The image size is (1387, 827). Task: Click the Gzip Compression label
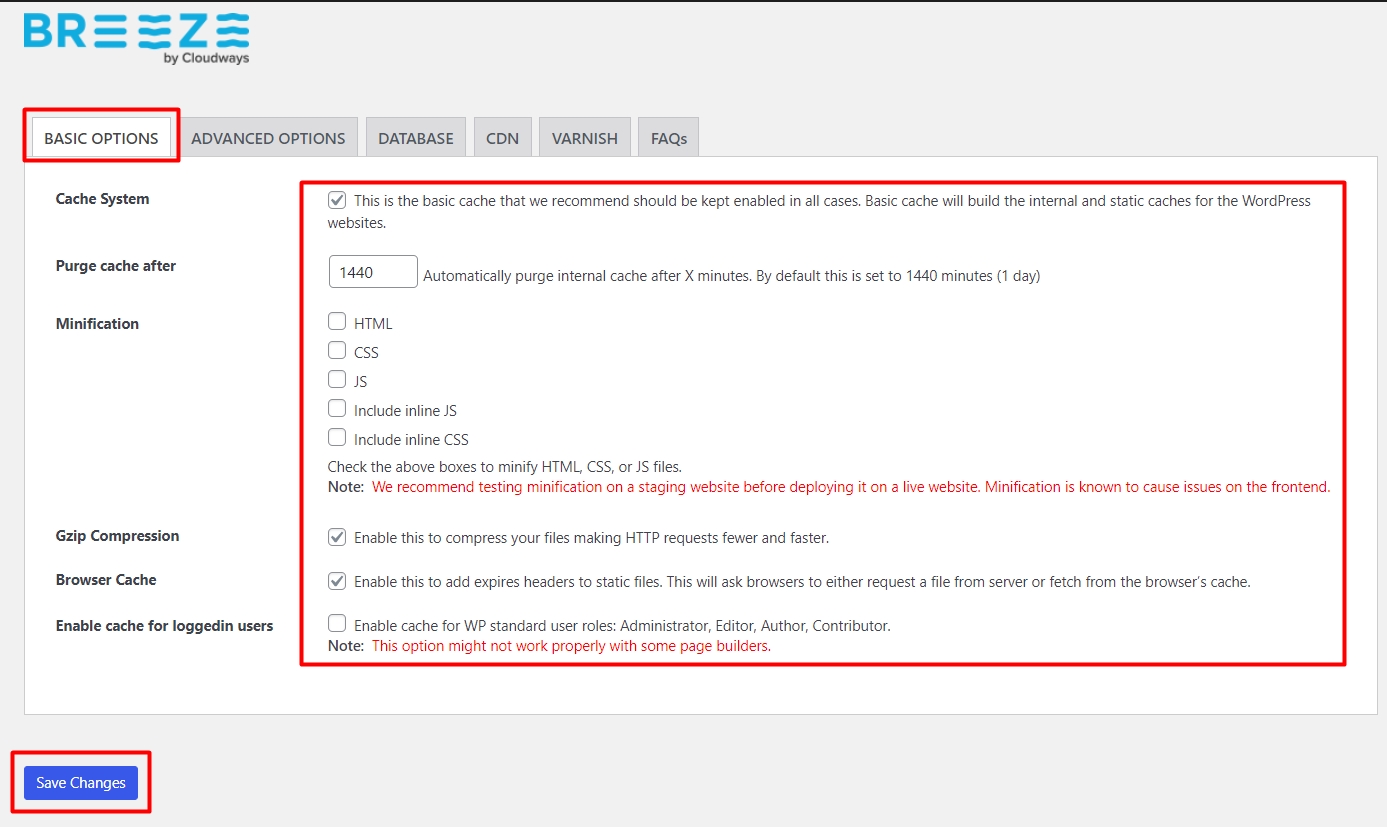pyautogui.click(x=118, y=536)
